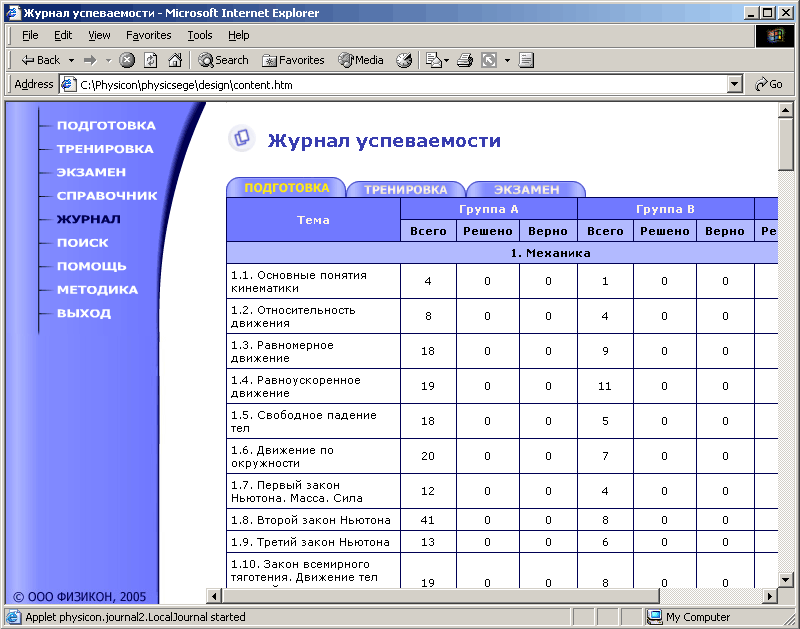Expand the Back button history dropdown
This screenshot has height=629, width=800.
[x=70, y=60]
